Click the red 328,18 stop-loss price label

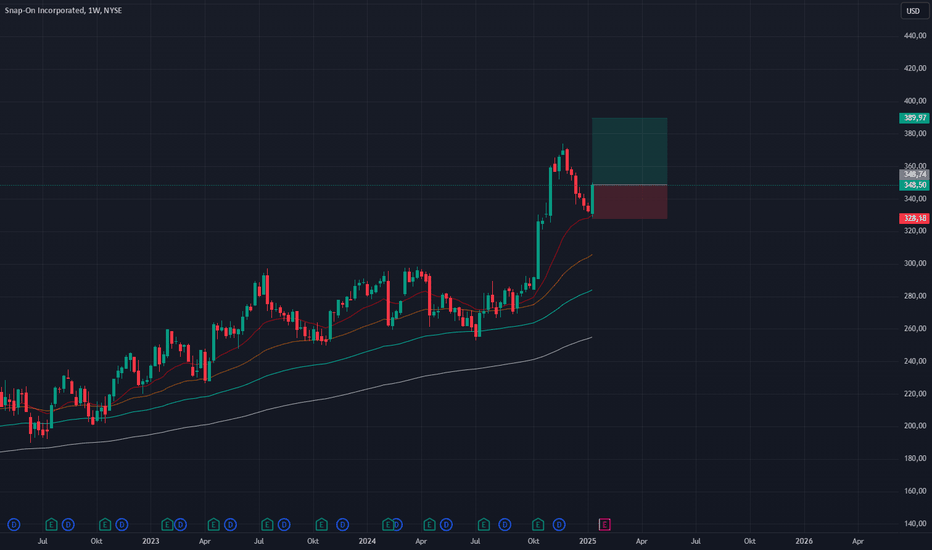click(x=914, y=218)
